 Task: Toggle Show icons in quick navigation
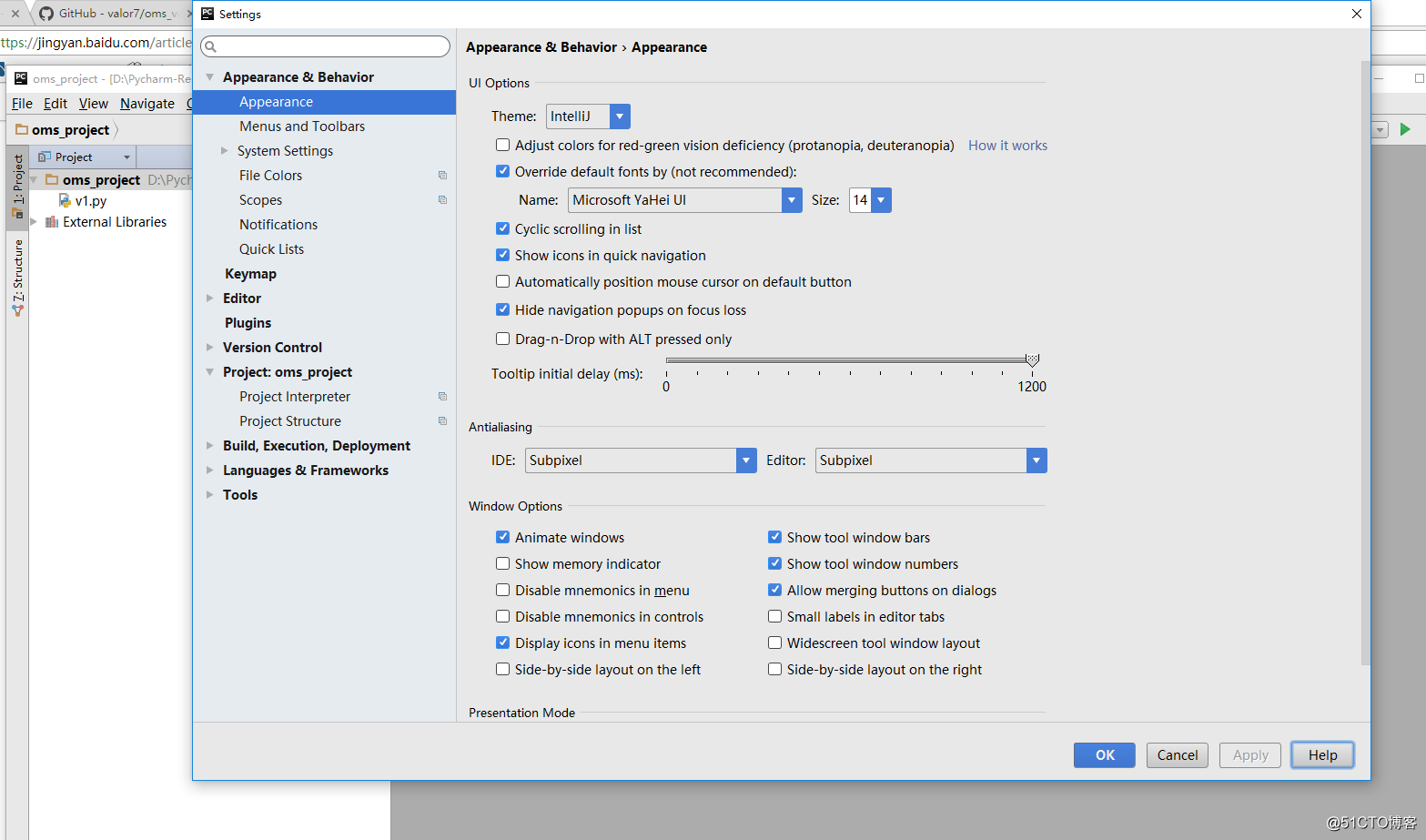click(x=502, y=255)
